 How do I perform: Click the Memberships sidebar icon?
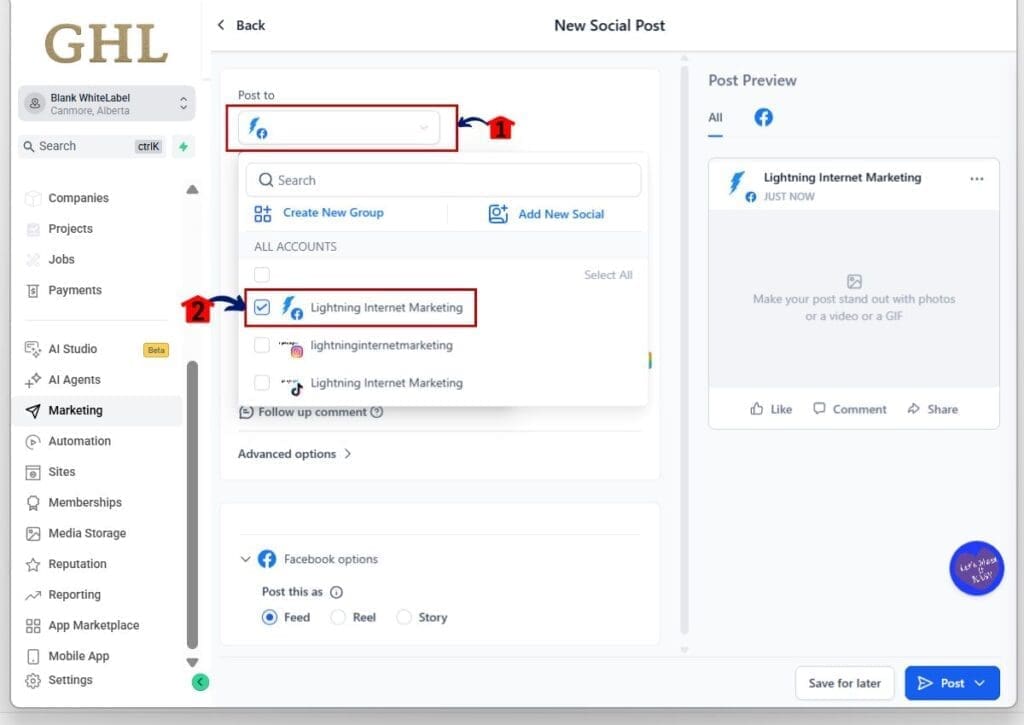(x=33, y=503)
